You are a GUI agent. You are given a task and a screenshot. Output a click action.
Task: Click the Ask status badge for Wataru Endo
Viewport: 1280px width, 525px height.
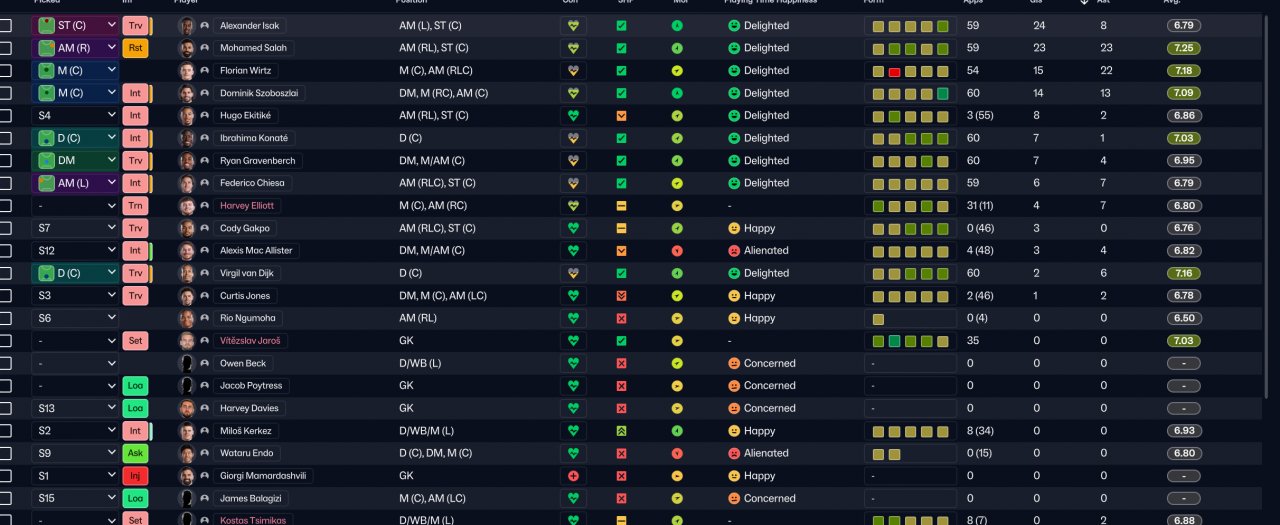tap(135, 453)
